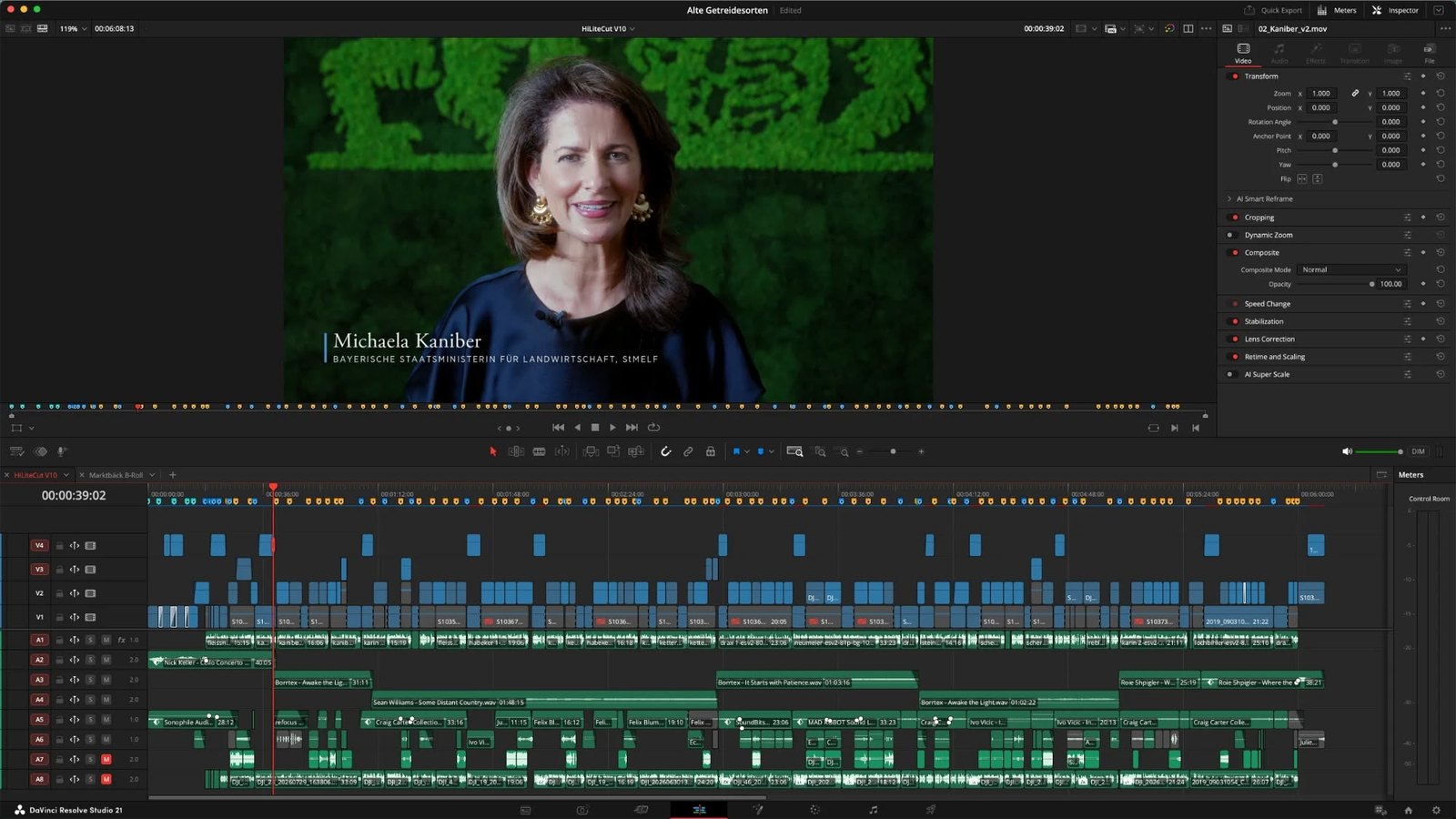Viewport: 1456px width, 819px height.
Task: Open Project Settings gear icon
Action: point(1437,810)
